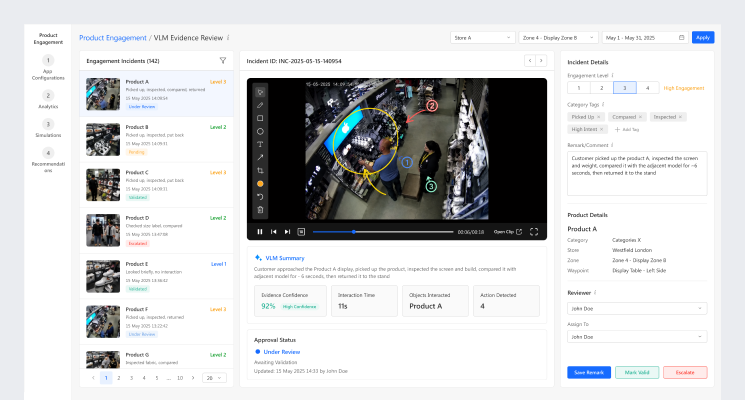Select the crop tool in annotation toolbar
Viewport: 745px width, 400px height.
[x=260, y=171]
